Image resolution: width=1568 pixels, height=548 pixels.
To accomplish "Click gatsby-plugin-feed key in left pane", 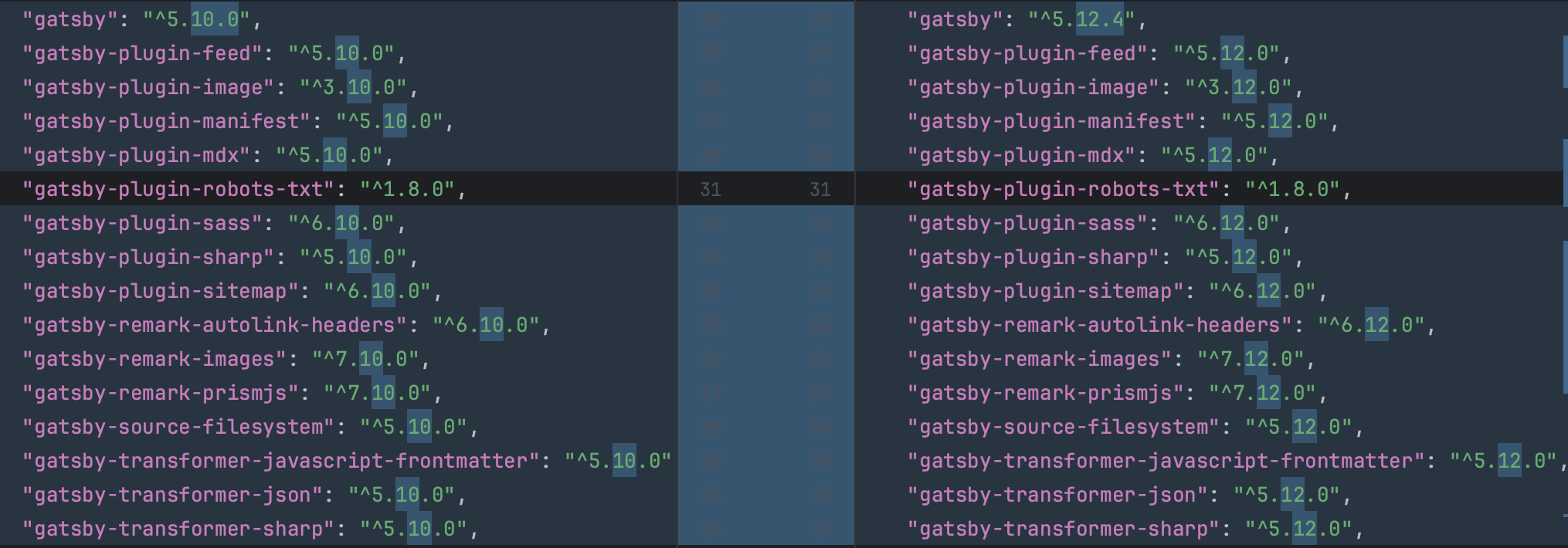I will click(x=142, y=53).
